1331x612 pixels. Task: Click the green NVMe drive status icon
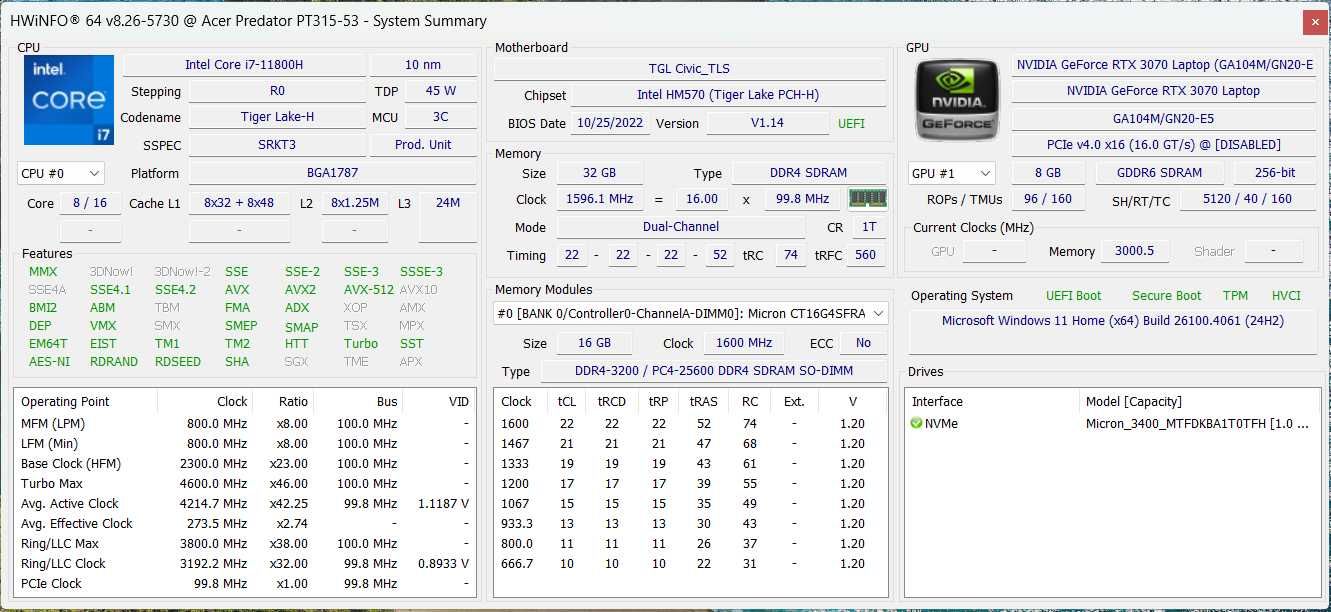click(916, 423)
